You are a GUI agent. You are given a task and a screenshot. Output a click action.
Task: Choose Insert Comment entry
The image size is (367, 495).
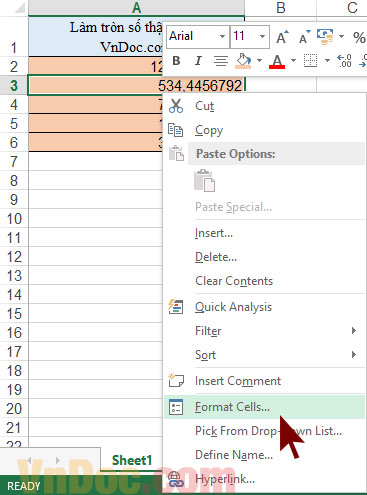264,381
